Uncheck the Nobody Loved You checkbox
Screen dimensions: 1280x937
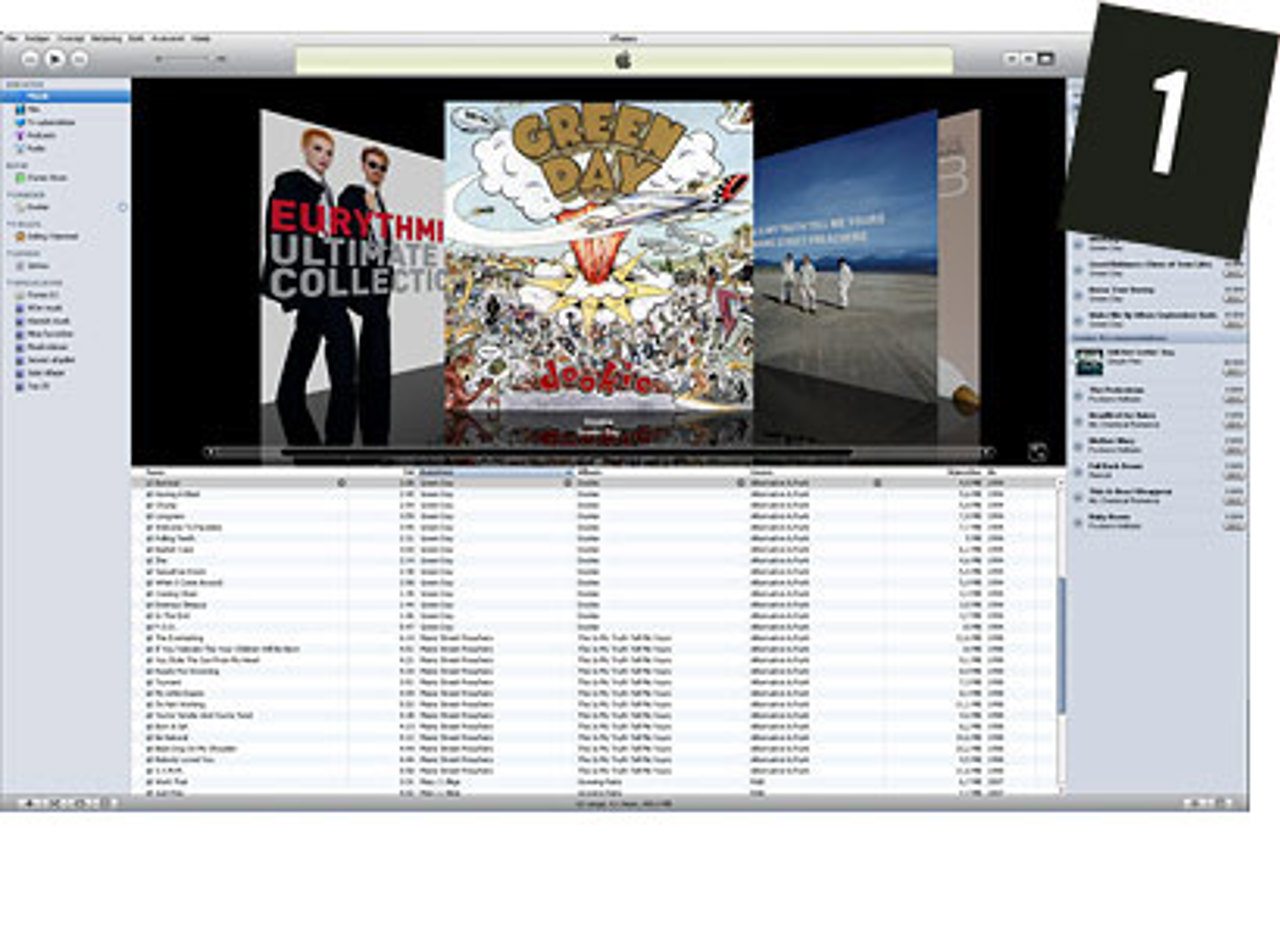(x=150, y=760)
